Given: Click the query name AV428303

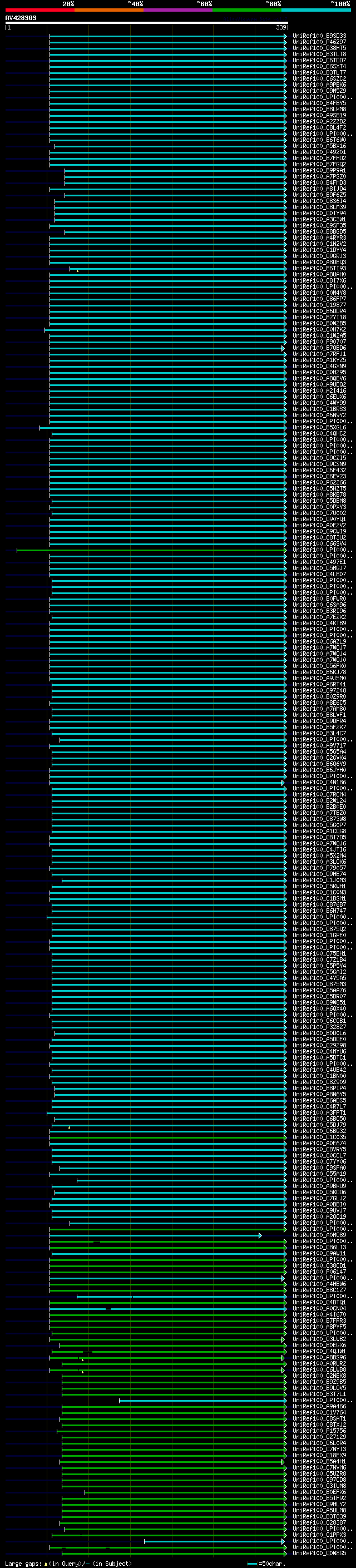Looking at the screenshot, I should pyautogui.click(x=21, y=18).
